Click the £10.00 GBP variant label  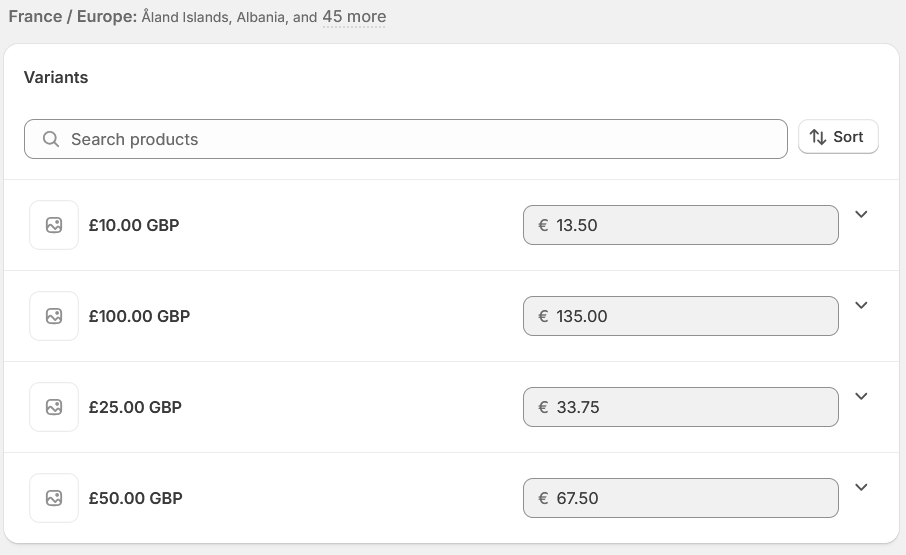pos(134,225)
